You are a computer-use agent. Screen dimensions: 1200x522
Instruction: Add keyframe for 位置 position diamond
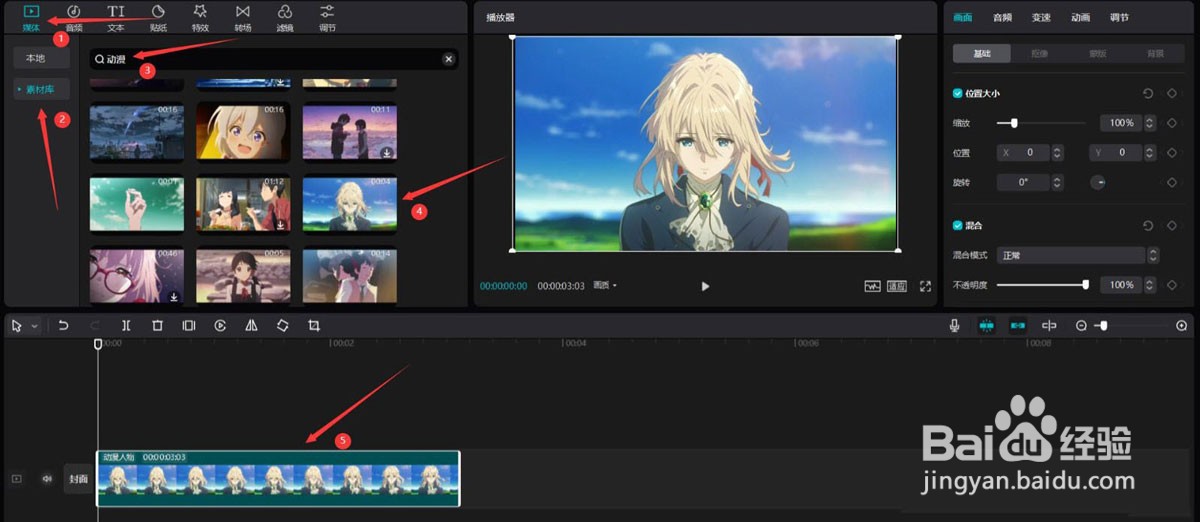pos(1171,153)
